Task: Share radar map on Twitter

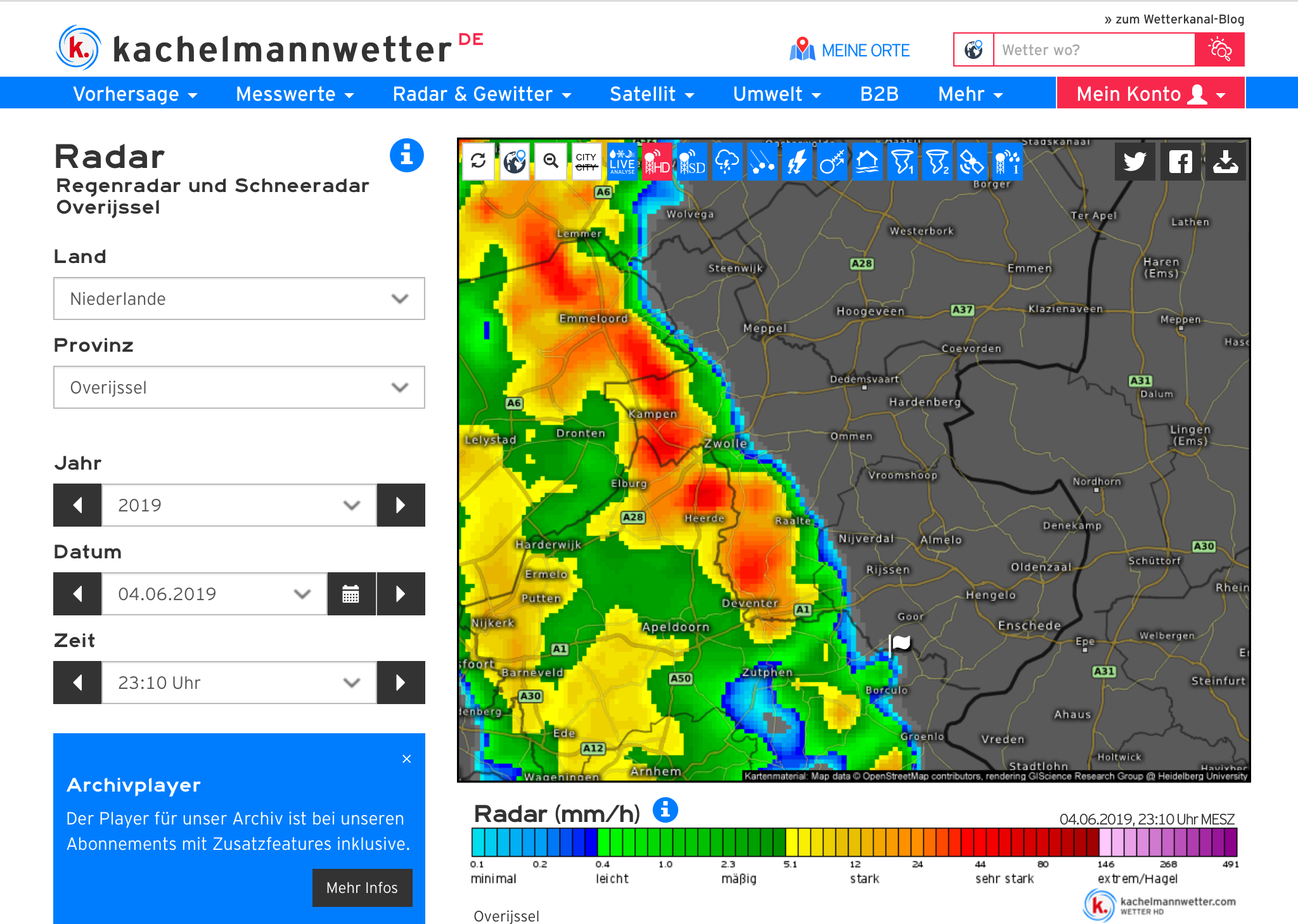Action: (1134, 162)
